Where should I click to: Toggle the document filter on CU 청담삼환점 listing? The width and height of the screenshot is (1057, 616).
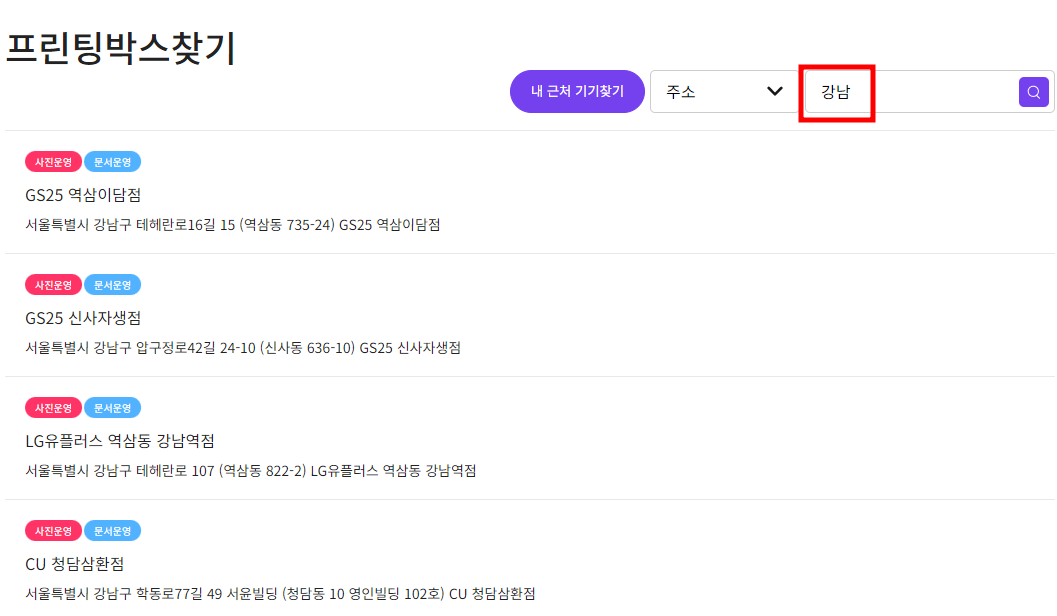pyautogui.click(x=113, y=530)
